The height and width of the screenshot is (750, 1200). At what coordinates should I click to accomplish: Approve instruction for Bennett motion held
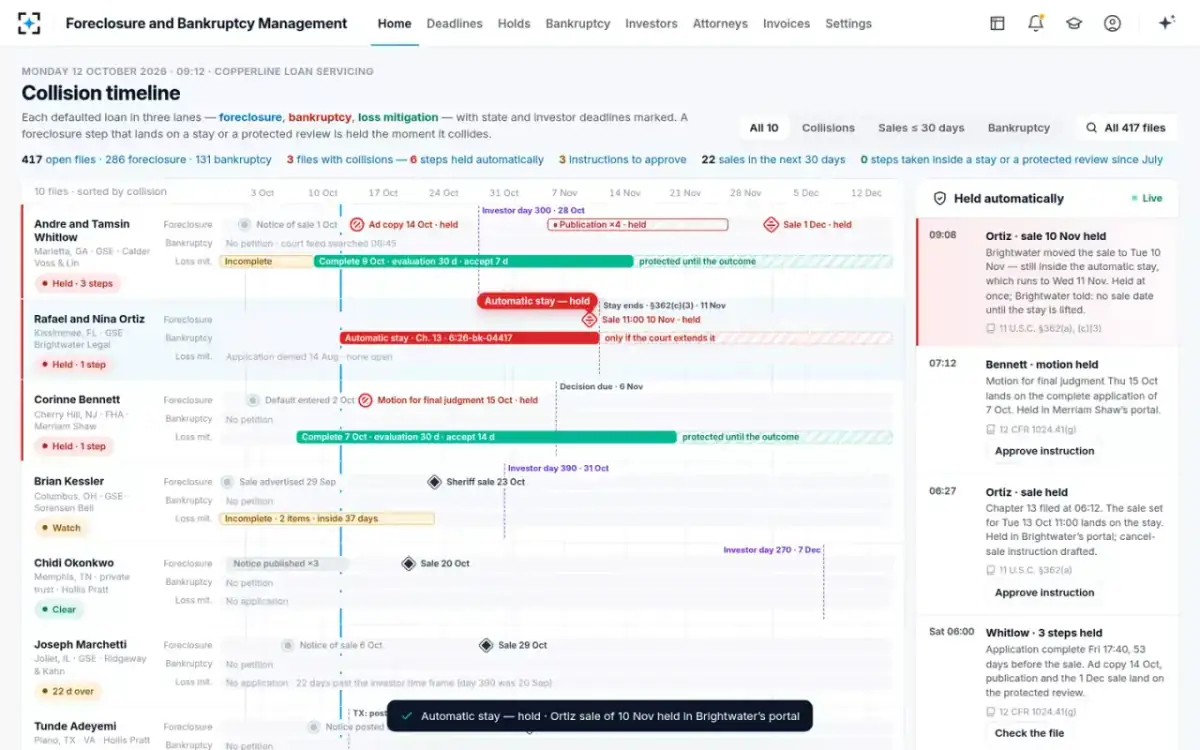coord(1044,451)
